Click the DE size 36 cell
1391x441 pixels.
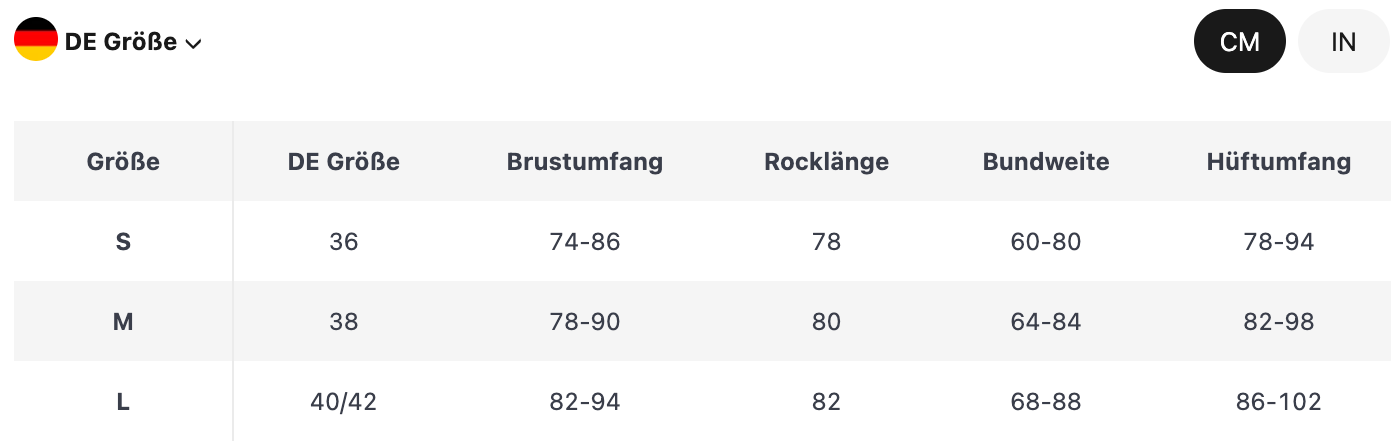344,241
